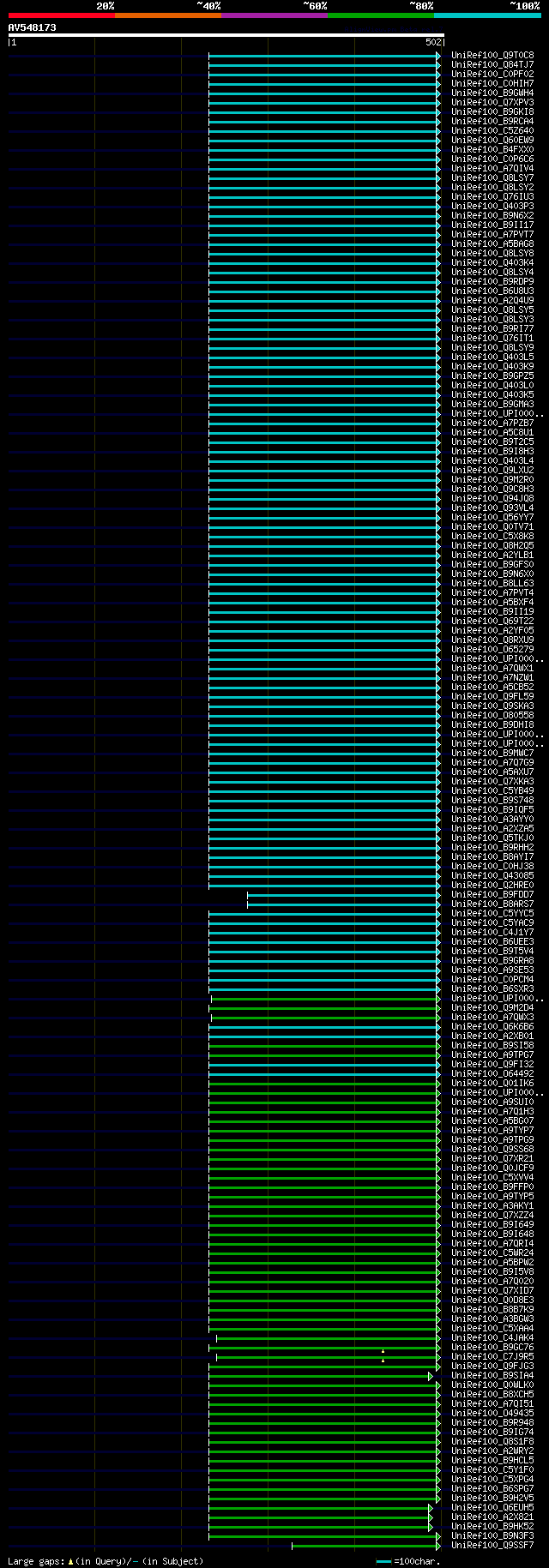Image resolution: width=549 pixels, height=1568 pixels.
Task: Click the cyan alignment bar for UniRef100_C0HIH7
Action: click(x=323, y=84)
